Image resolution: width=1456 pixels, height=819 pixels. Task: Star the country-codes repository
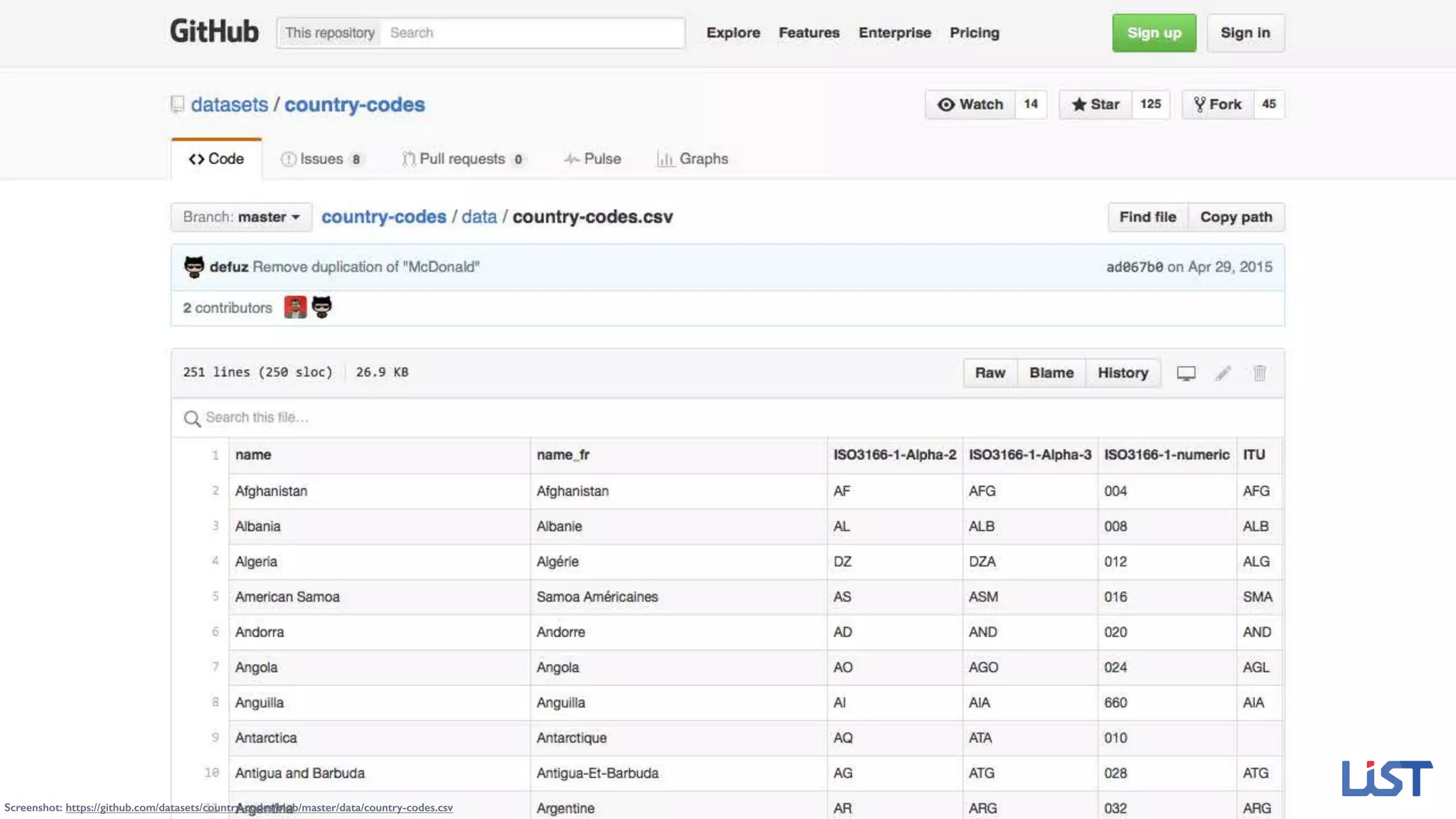[x=1096, y=105]
